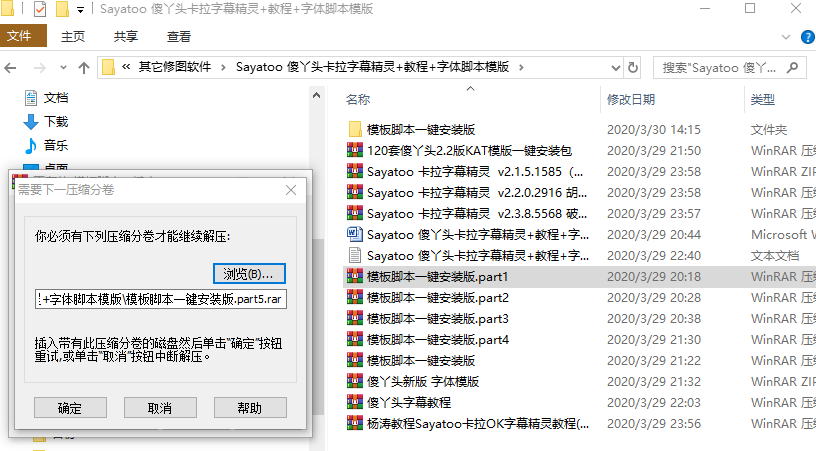816x451 pixels.
Task: Select the 模板脚本一键安装版 folder icon
Action: (x=355, y=129)
